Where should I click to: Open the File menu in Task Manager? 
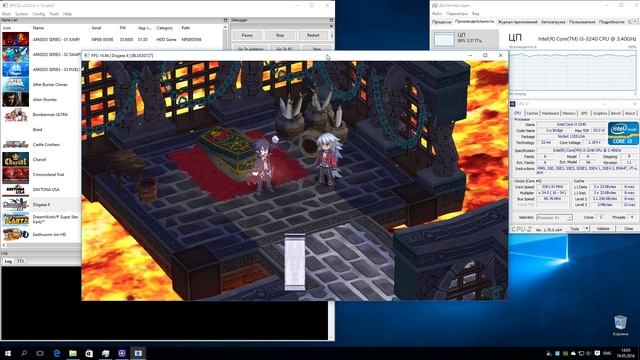click(437, 13)
